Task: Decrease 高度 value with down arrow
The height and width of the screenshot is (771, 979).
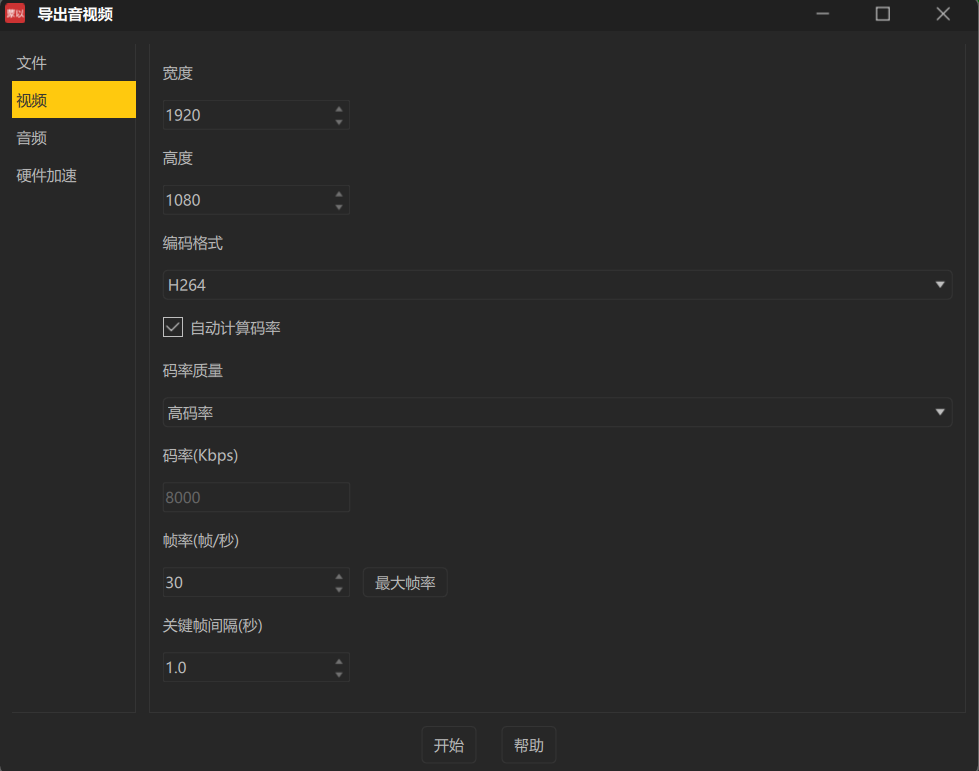Action: pos(339,207)
